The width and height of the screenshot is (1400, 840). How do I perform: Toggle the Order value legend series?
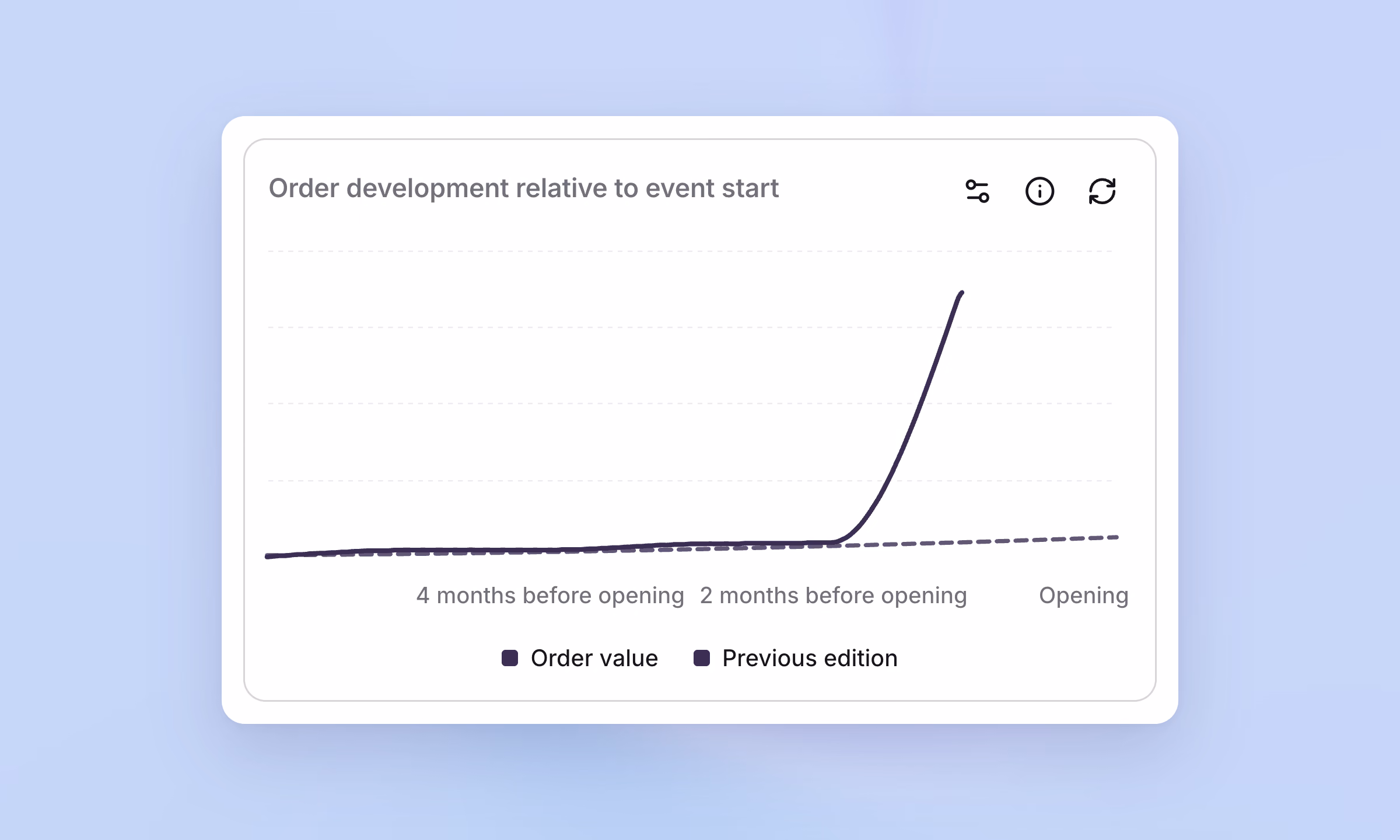tap(580, 658)
